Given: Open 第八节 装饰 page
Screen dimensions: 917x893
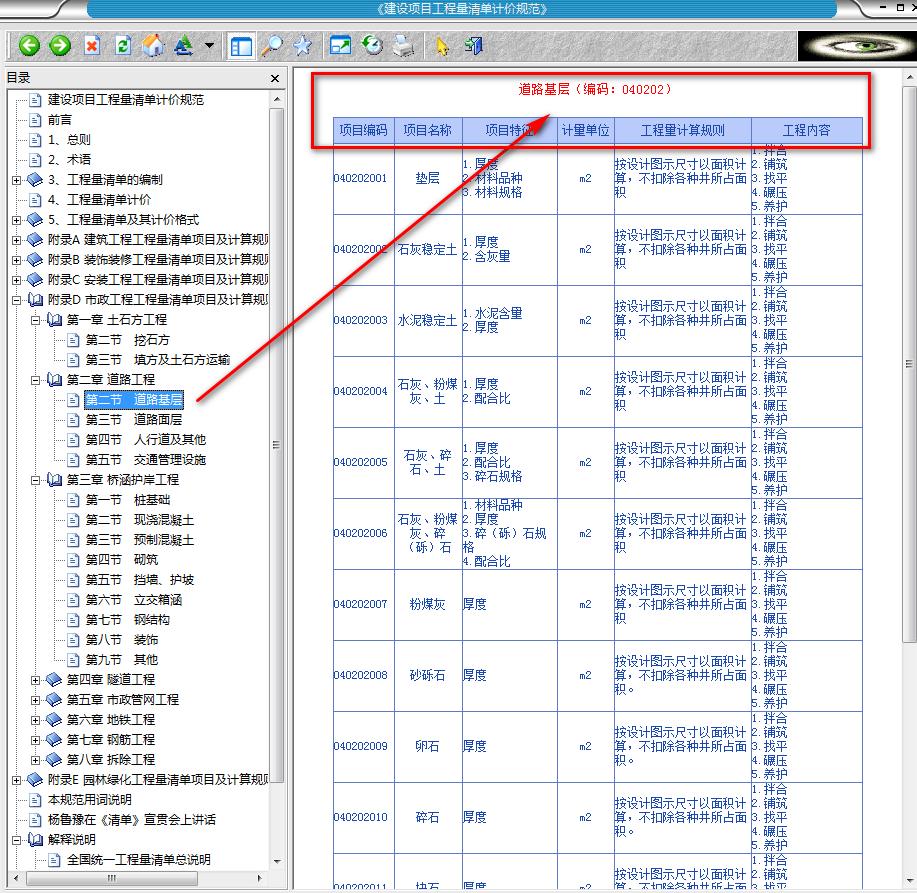Looking at the screenshot, I should click(122, 640).
